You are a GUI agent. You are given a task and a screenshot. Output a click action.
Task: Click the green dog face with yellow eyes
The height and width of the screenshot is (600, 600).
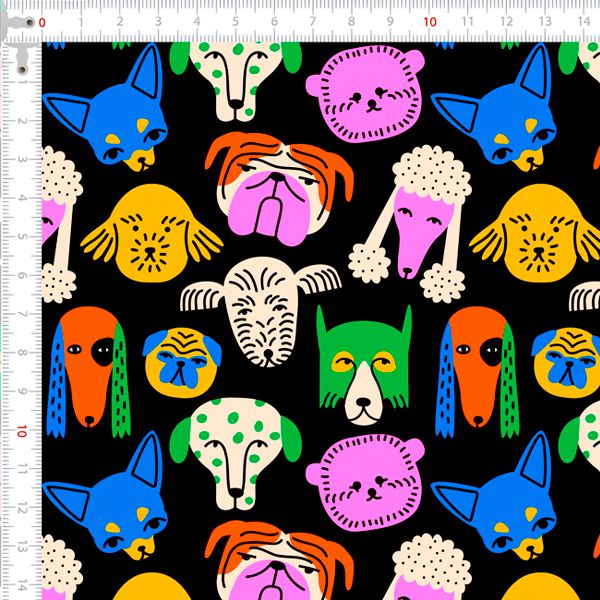click(x=365, y=365)
